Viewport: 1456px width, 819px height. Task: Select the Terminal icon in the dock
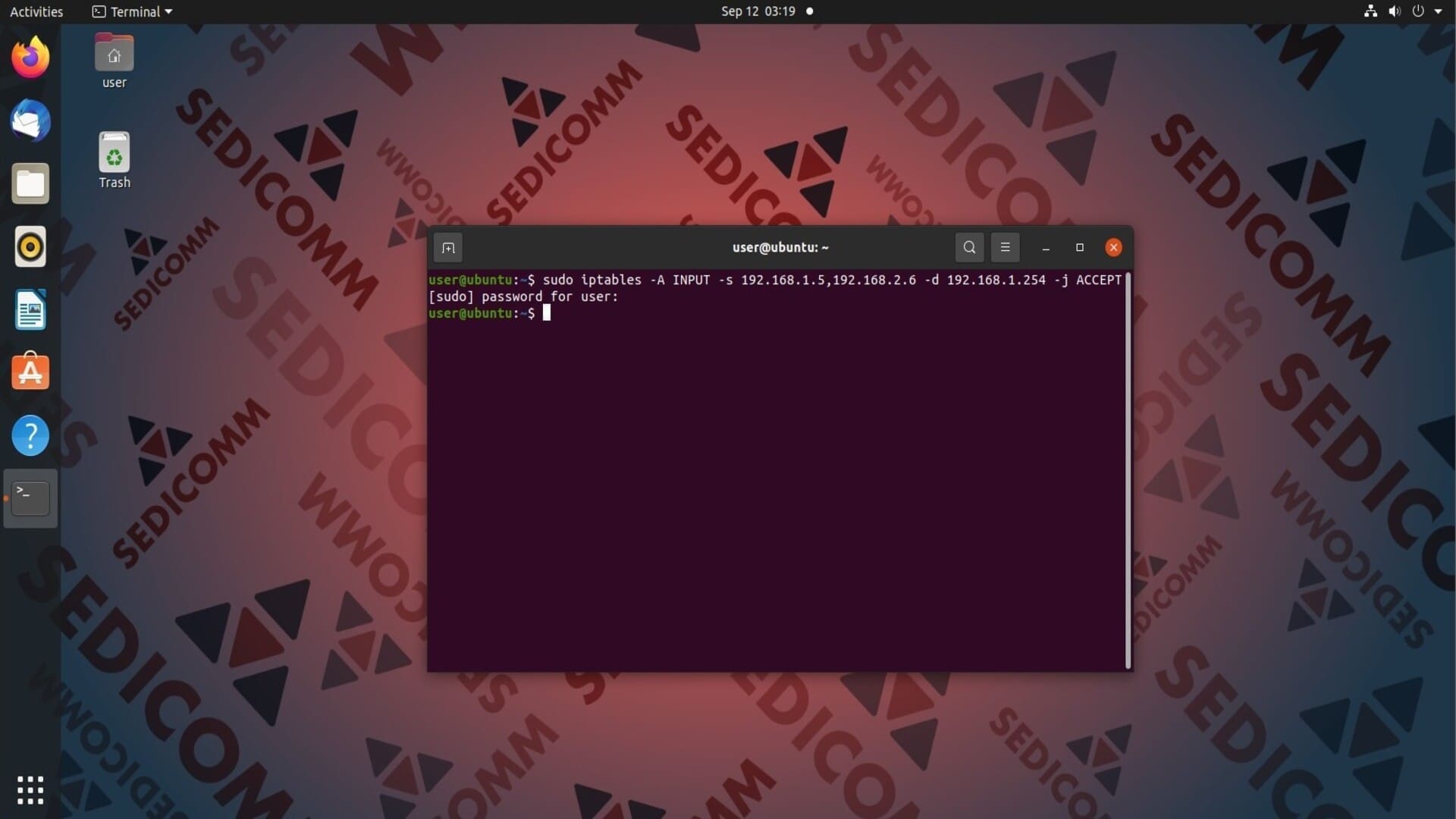coord(30,498)
